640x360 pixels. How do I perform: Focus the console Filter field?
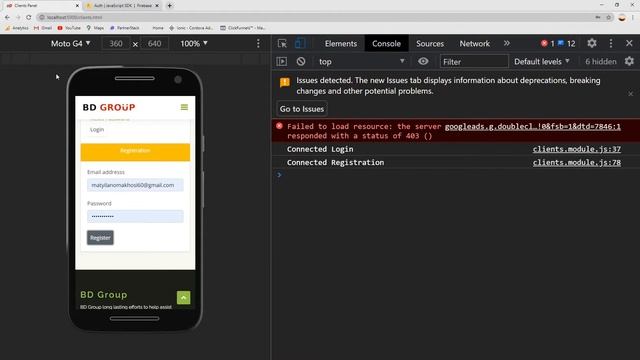(x=474, y=62)
